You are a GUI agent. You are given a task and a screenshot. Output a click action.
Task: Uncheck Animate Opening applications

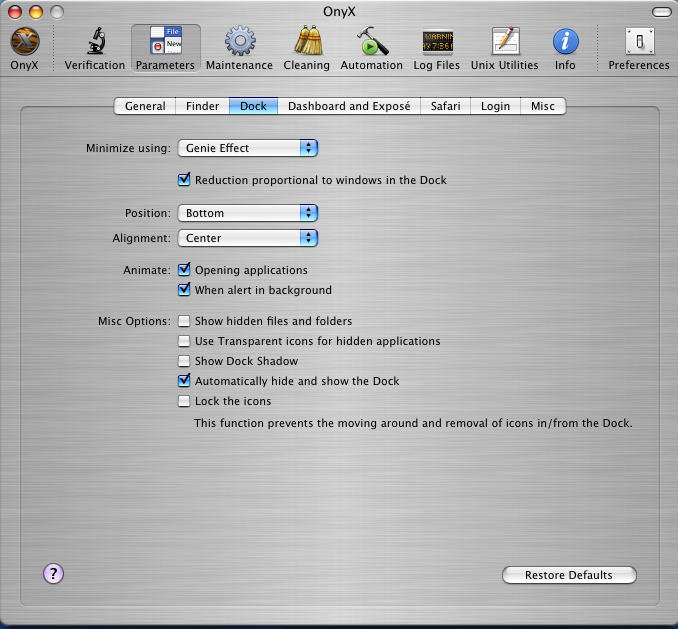pos(184,270)
